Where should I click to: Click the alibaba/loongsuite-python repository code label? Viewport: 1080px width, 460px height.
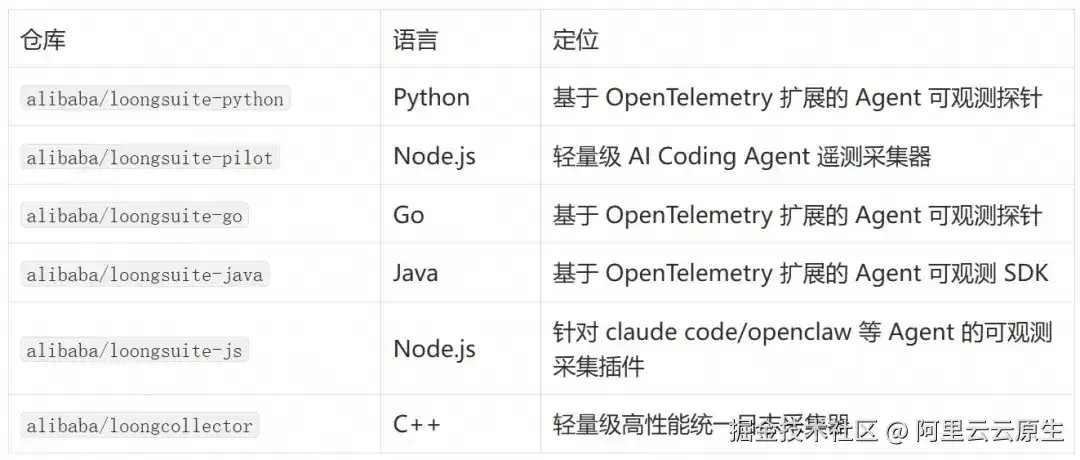pos(155,98)
